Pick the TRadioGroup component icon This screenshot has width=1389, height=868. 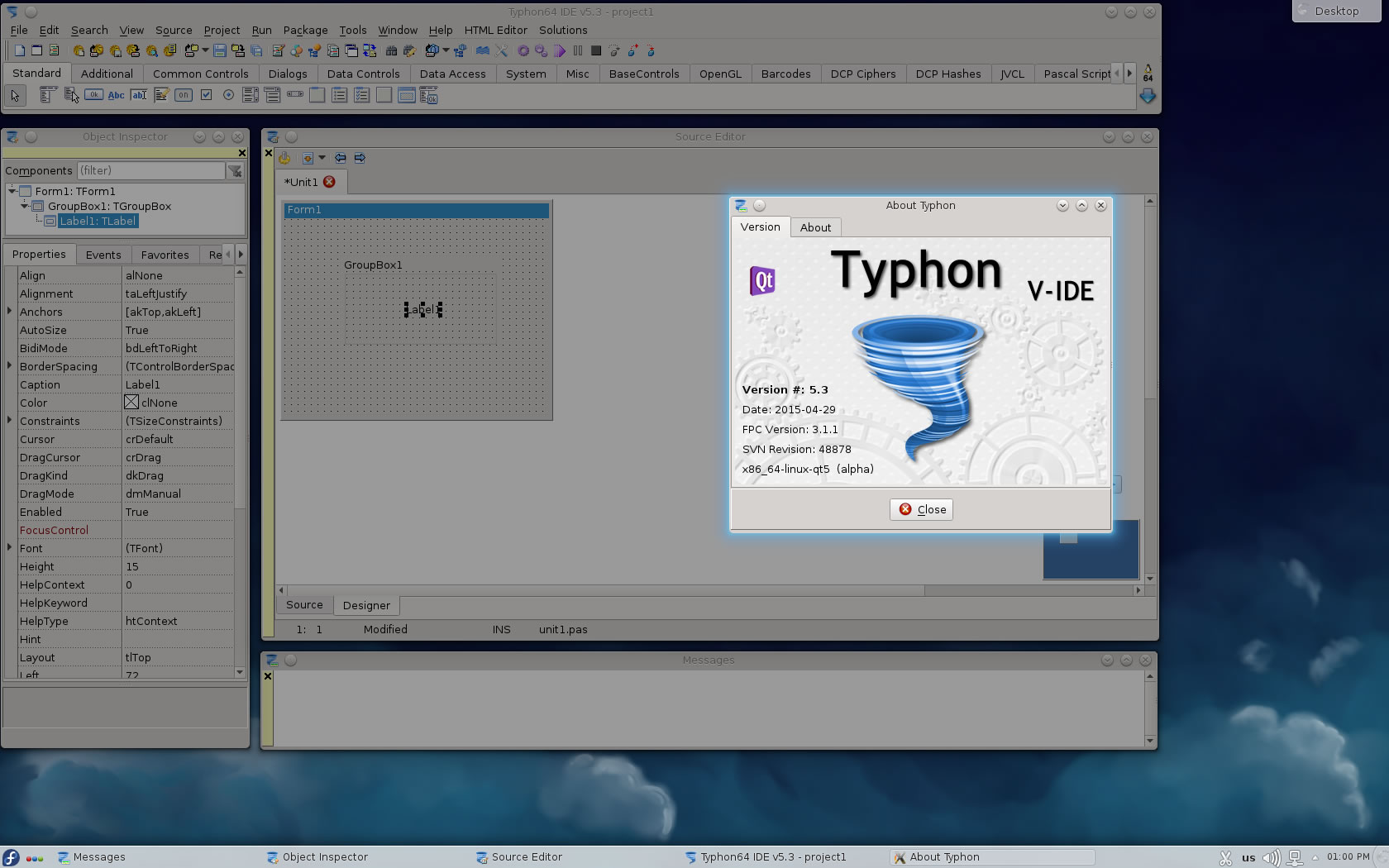pos(340,95)
